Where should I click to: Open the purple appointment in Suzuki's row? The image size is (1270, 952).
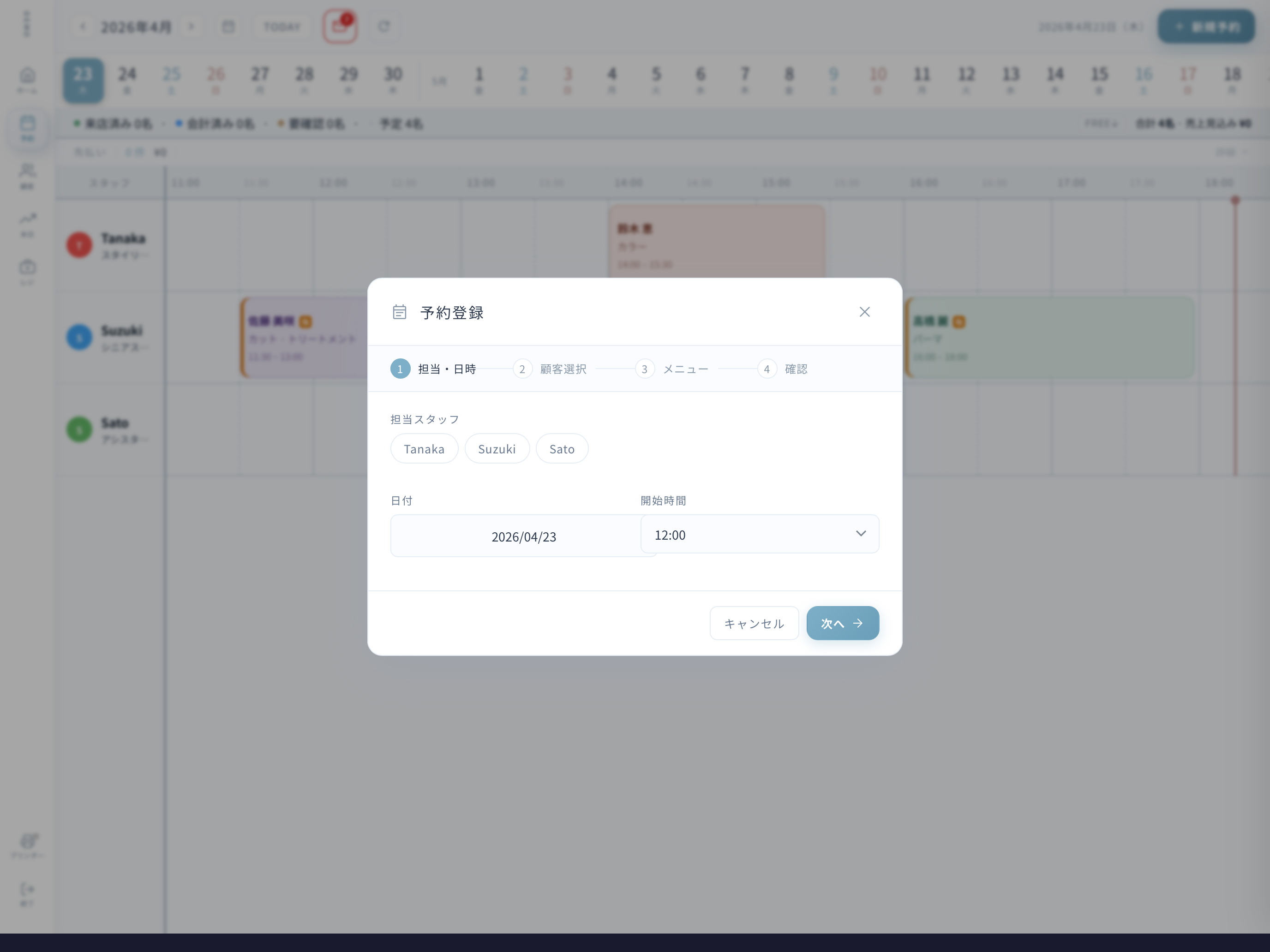[304, 338]
